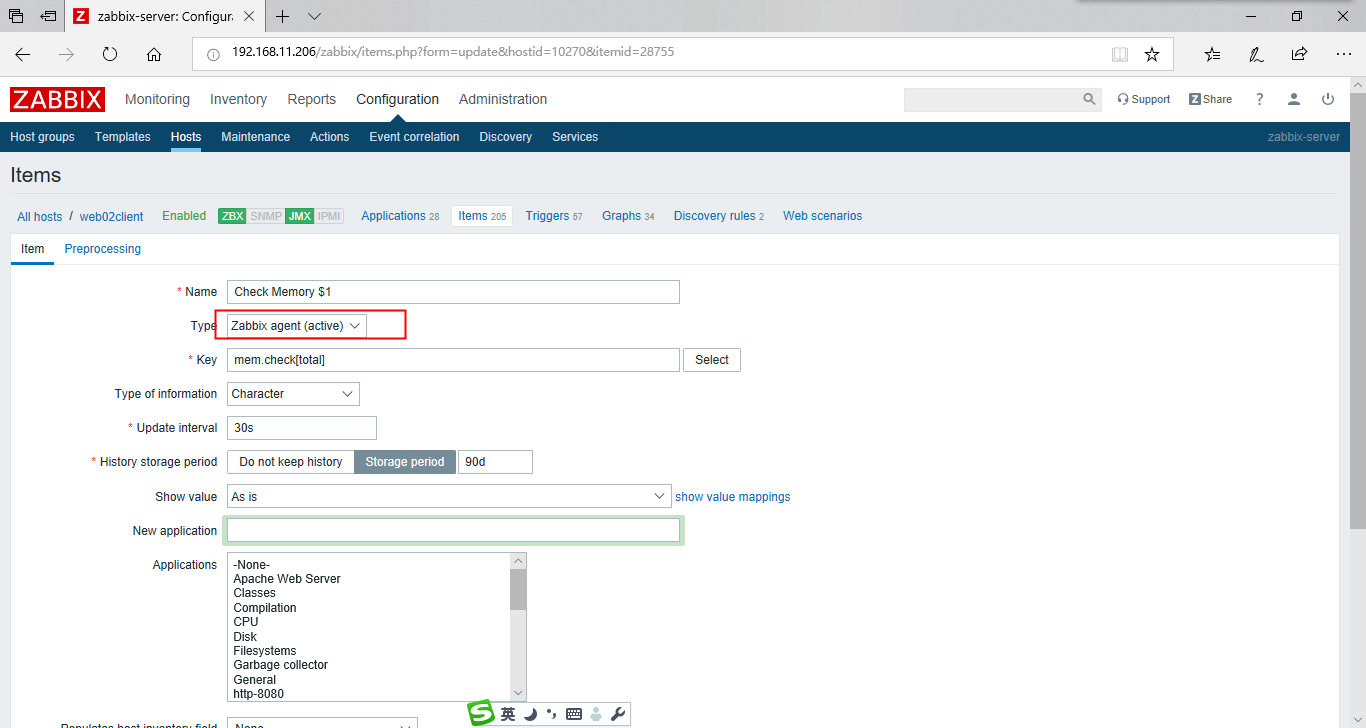Go to Templates submenu
Screen dimensions: 1366x728
coord(123,137)
